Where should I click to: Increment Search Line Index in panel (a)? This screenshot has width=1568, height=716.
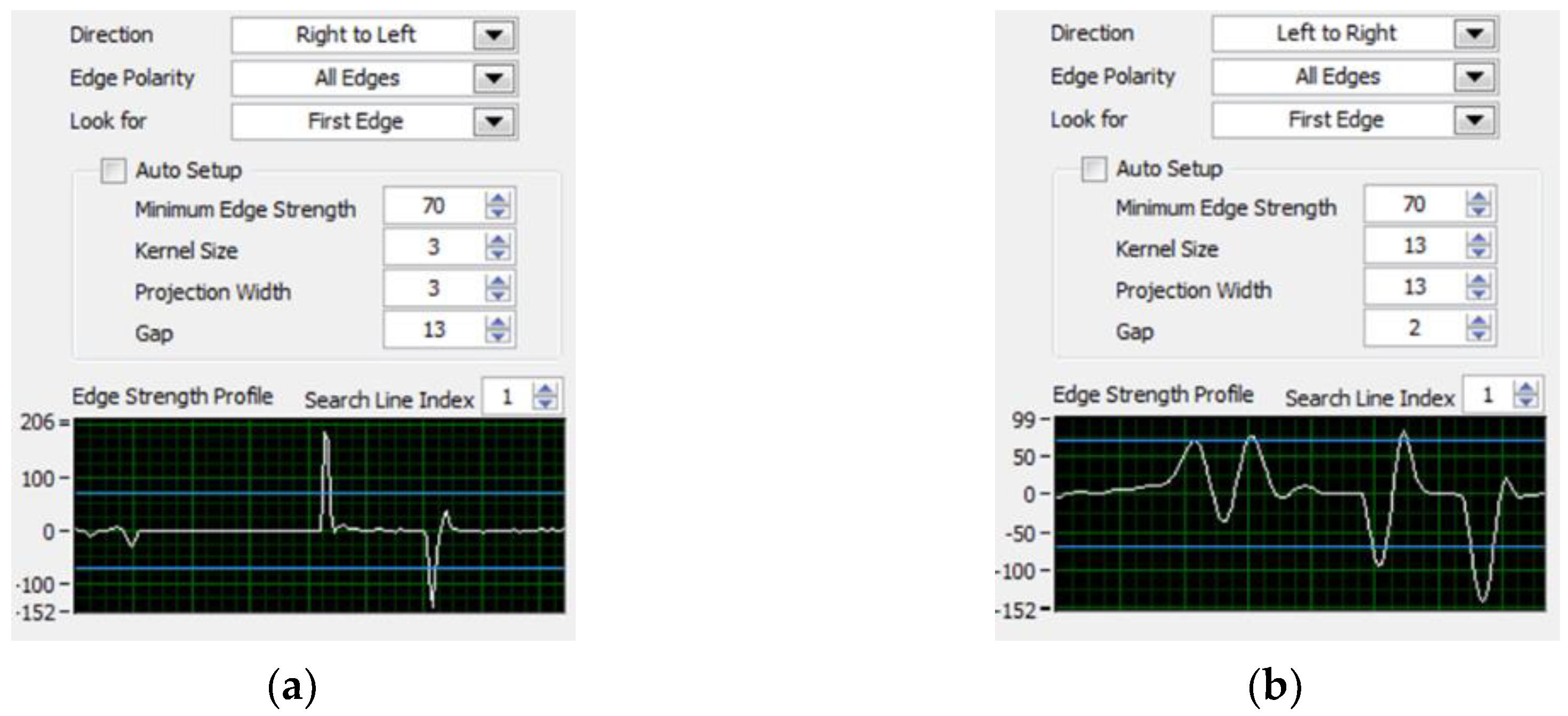[545, 390]
